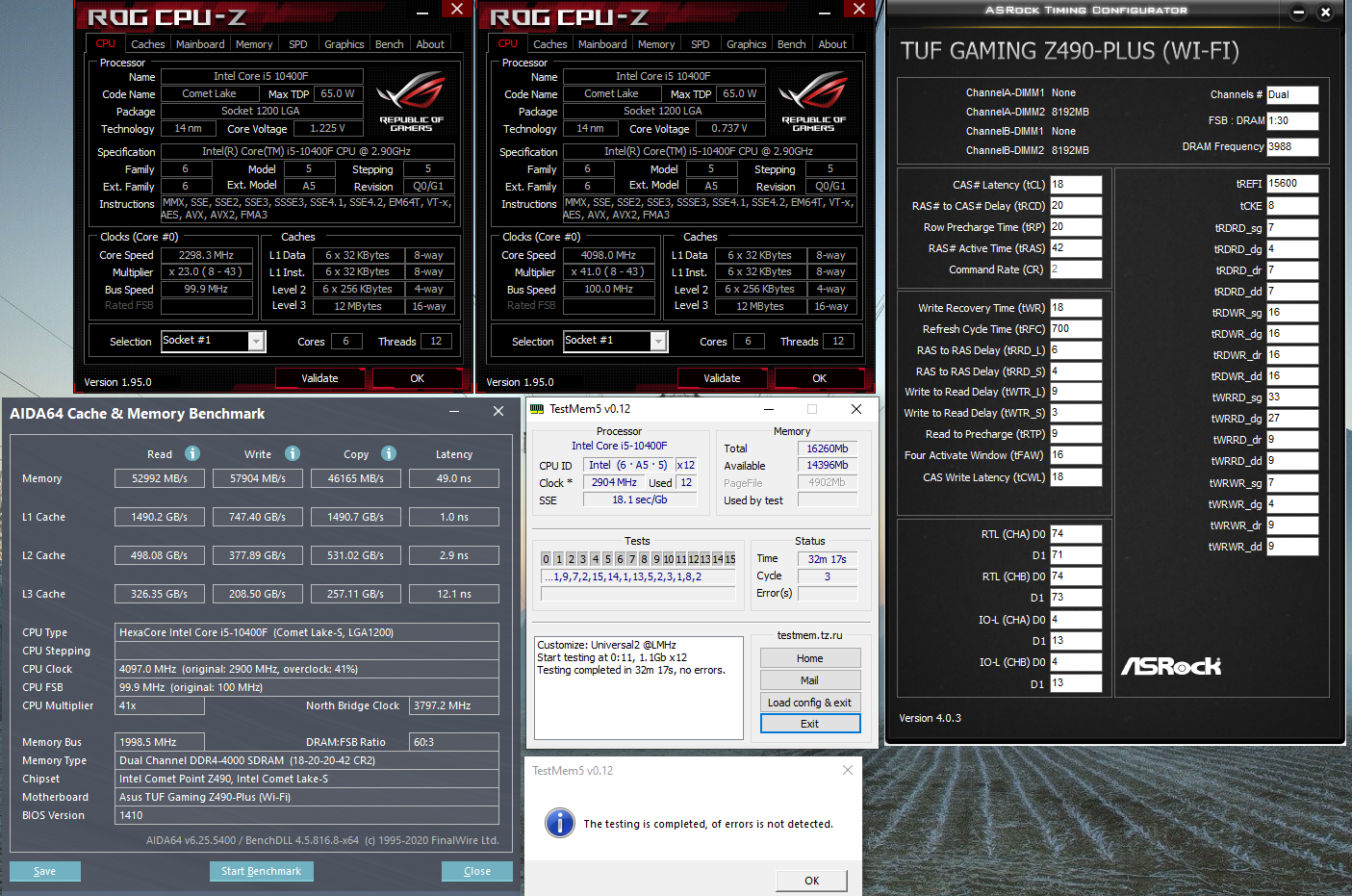Click the TestMem5 Total memory value 16260Mb
Screen dimensions: 1352x896
pos(828,448)
